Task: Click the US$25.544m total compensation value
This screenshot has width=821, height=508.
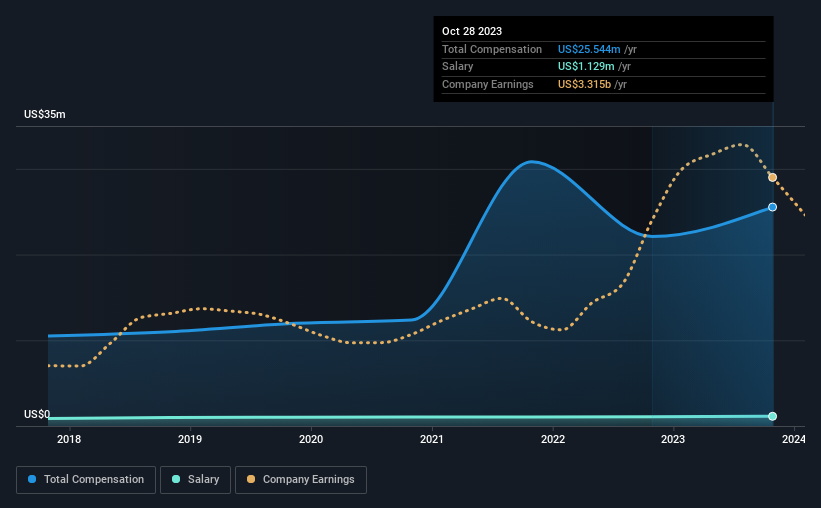Action: (x=589, y=49)
